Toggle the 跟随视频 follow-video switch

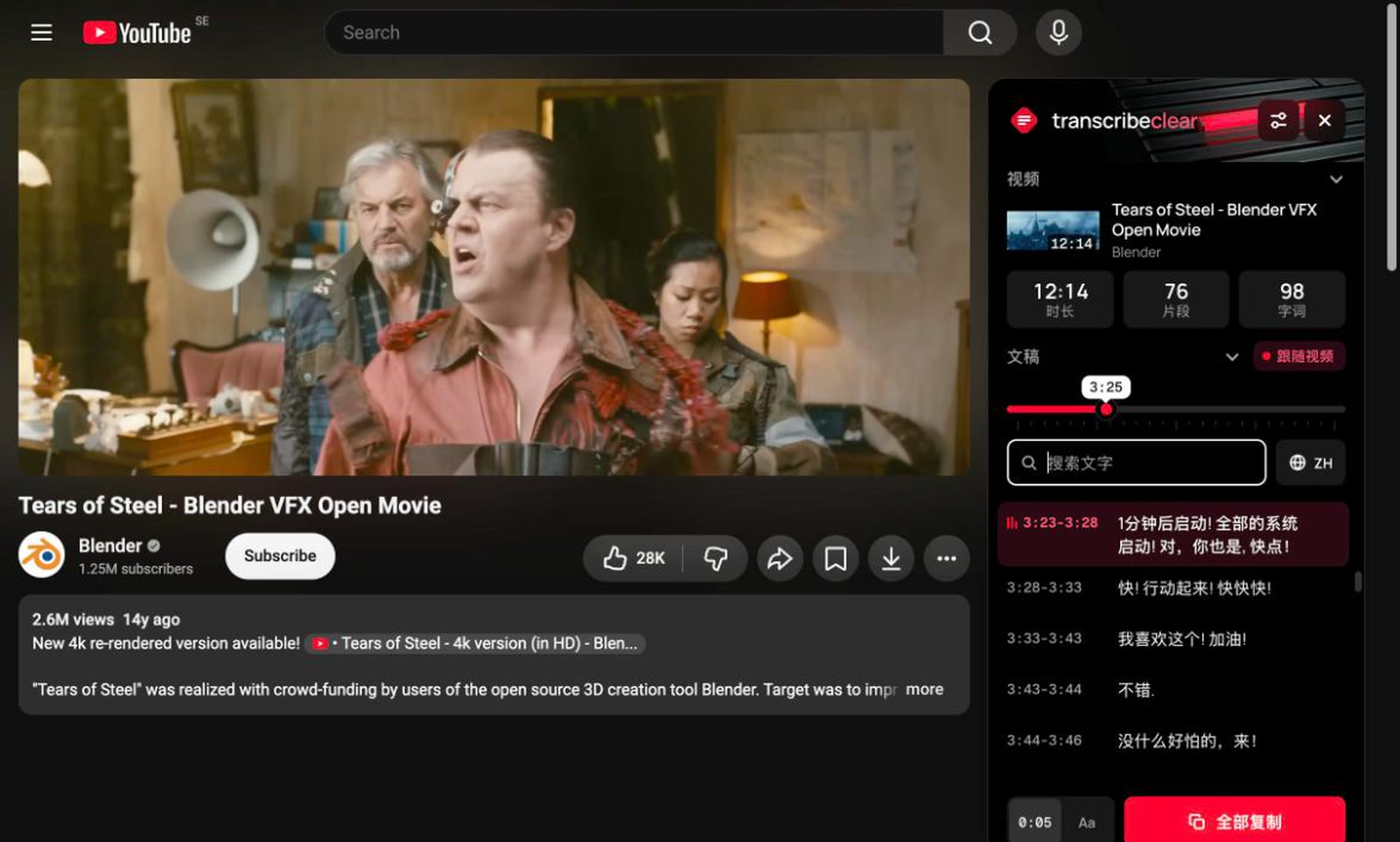[x=1298, y=356]
